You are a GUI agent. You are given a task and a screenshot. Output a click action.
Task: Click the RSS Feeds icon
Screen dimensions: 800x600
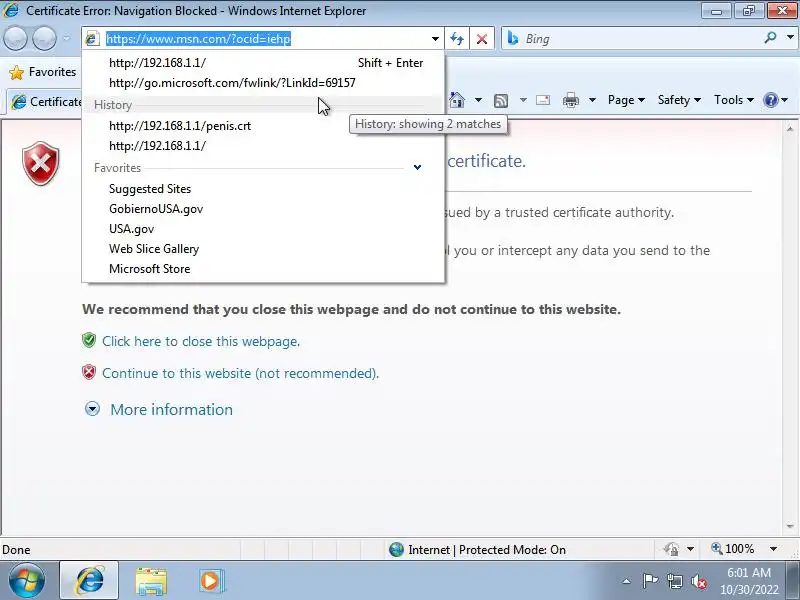[501, 101]
